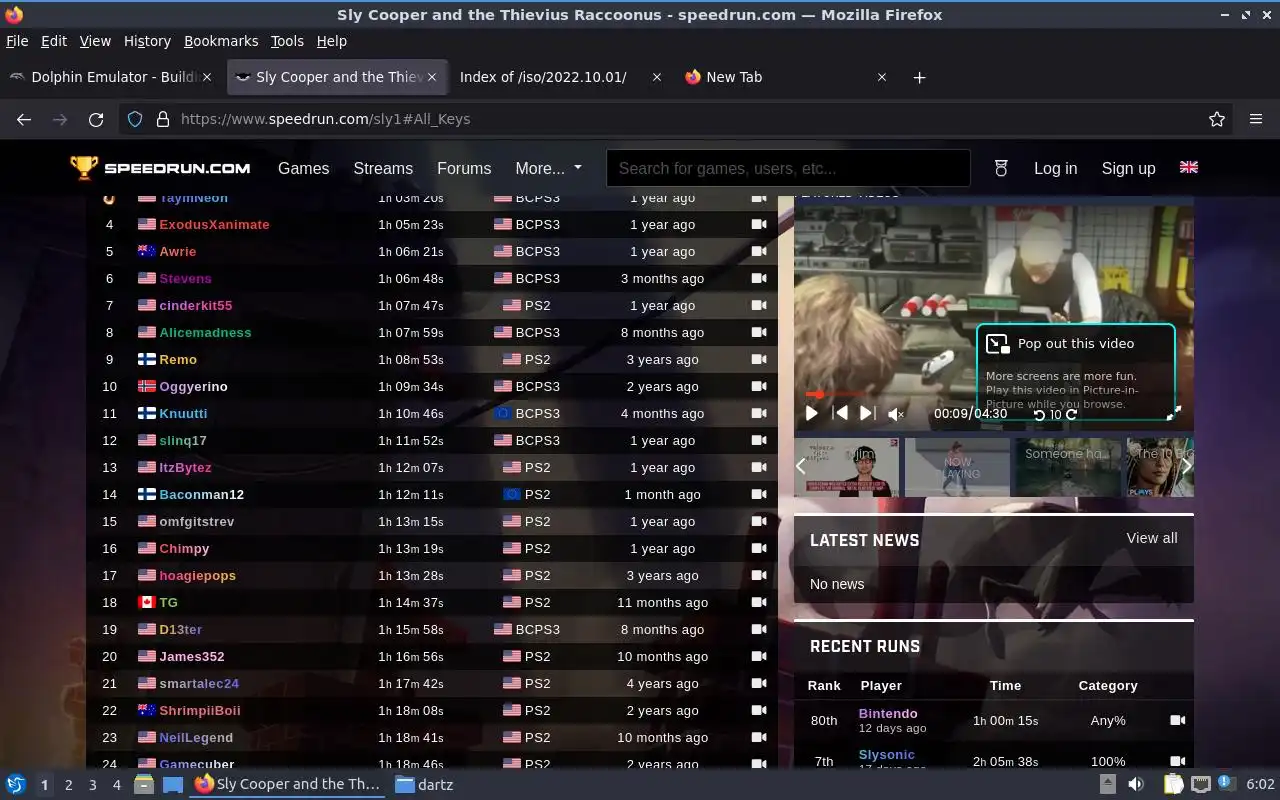Screen dimensions: 1280x800
Task: Play the featured video
Action: 812,413
